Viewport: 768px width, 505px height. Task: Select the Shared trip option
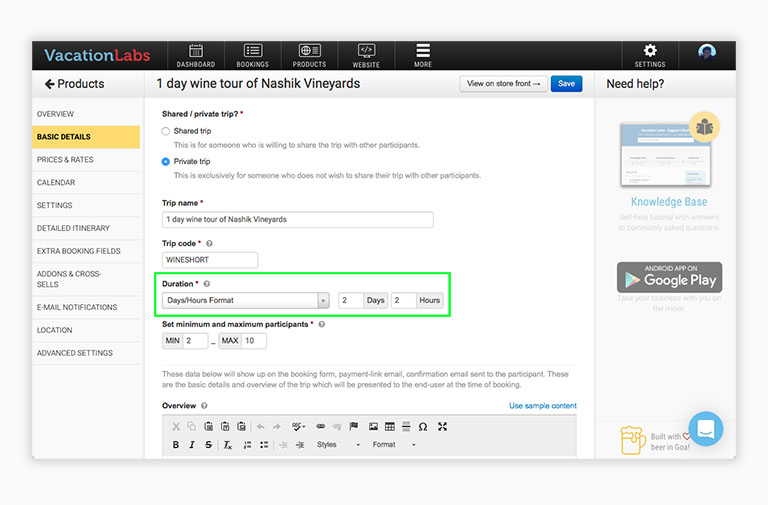166,131
